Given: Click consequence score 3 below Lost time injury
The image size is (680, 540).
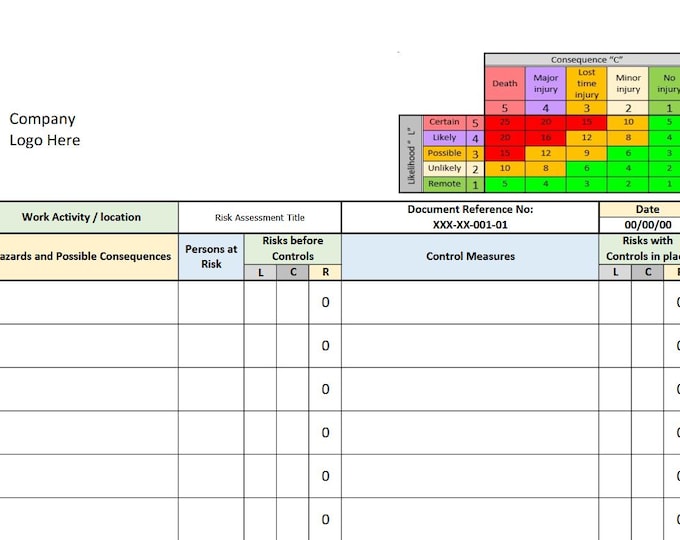Looking at the screenshot, I should coord(586,108).
